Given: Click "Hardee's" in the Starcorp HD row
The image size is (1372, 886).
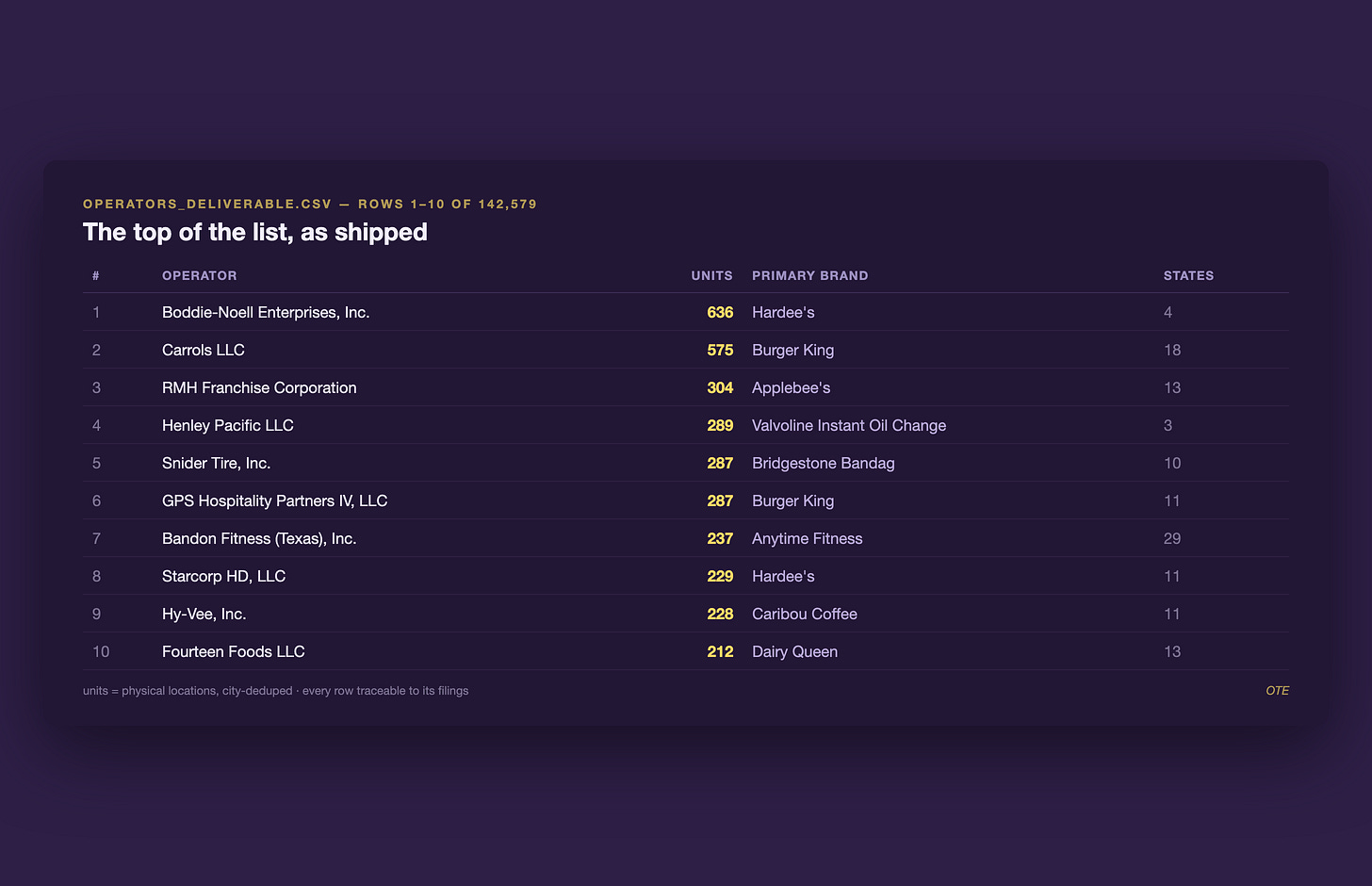Looking at the screenshot, I should click(x=783, y=576).
